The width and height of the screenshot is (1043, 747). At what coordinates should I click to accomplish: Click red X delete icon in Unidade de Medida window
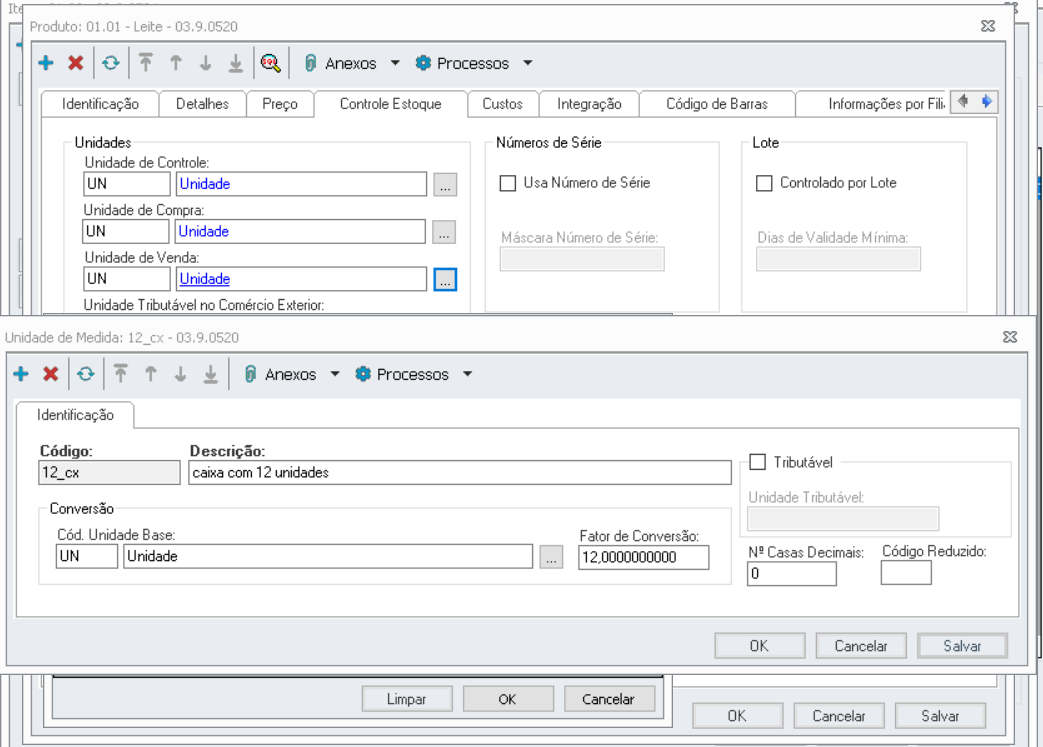click(x=51, y=374)
